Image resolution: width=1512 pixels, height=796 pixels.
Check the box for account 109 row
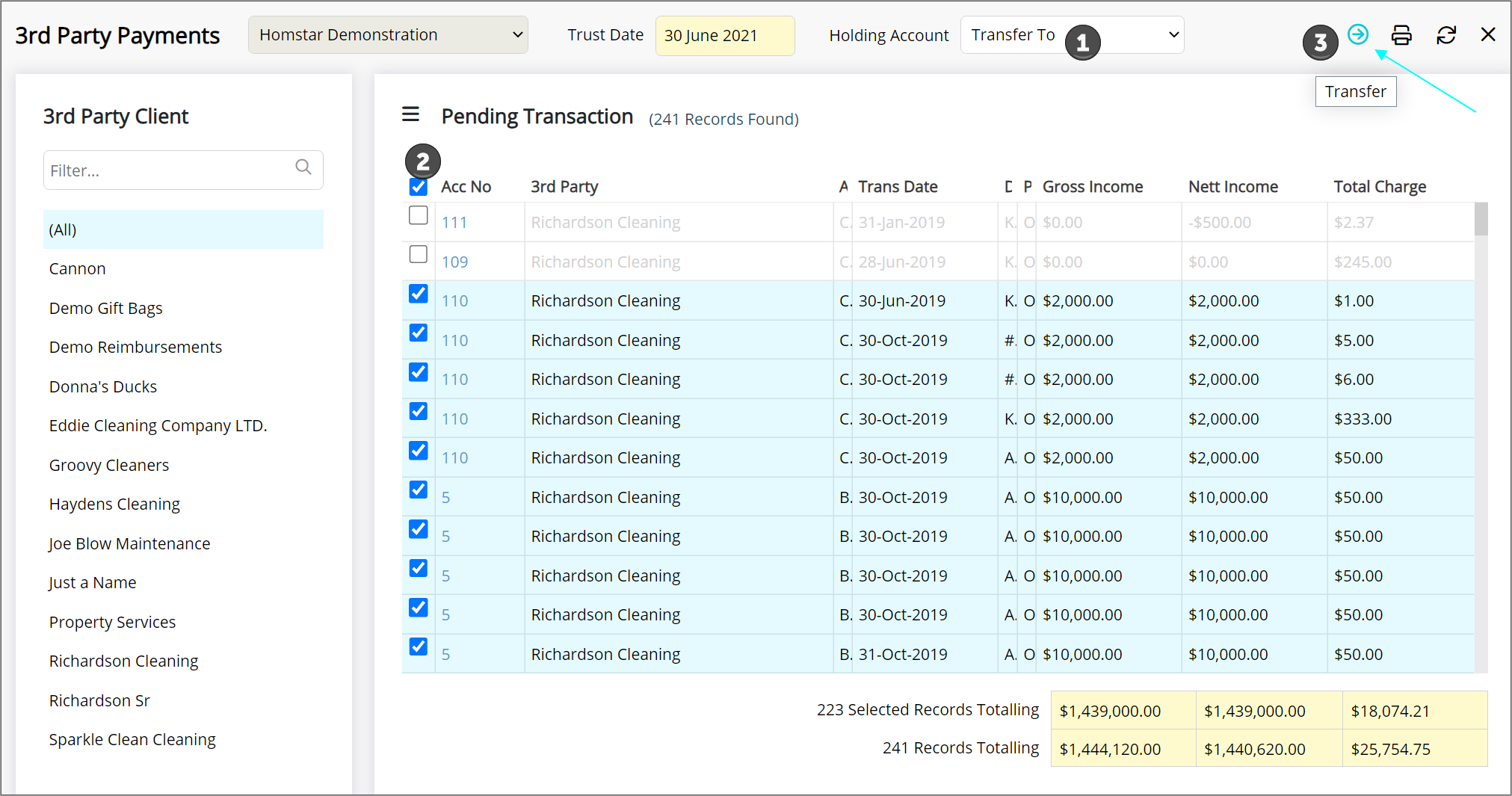[x=419, y=255]
